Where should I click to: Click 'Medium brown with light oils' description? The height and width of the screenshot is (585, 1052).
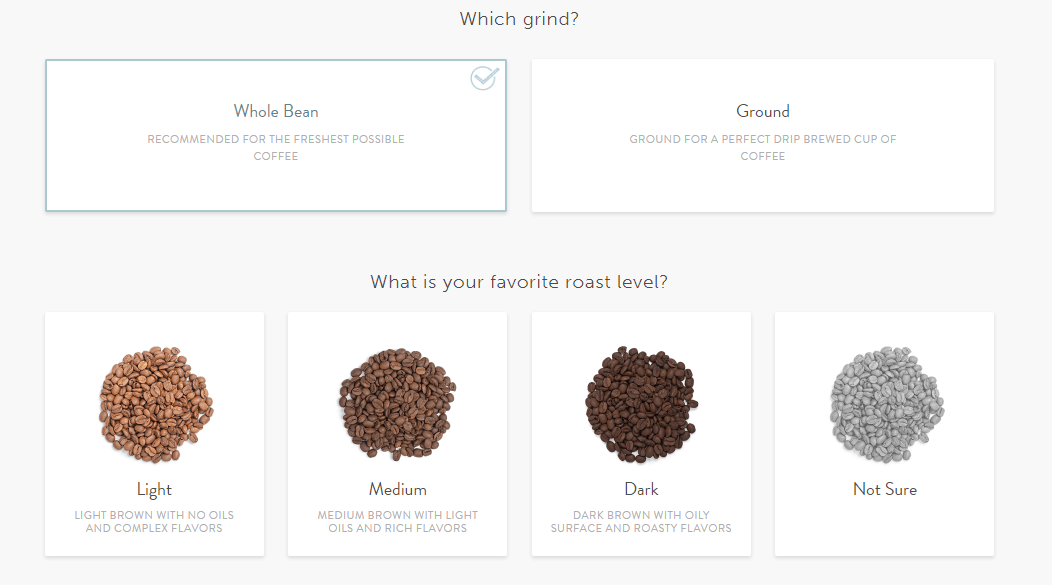pos(398,522)
